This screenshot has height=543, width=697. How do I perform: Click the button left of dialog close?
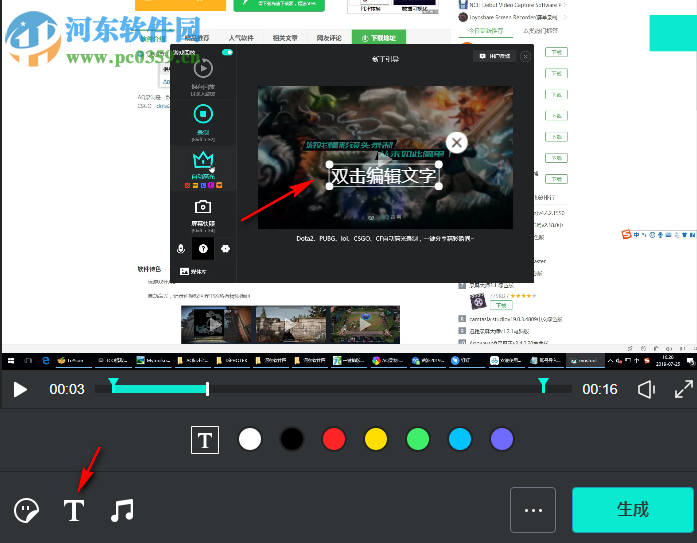tap(495, 56)
